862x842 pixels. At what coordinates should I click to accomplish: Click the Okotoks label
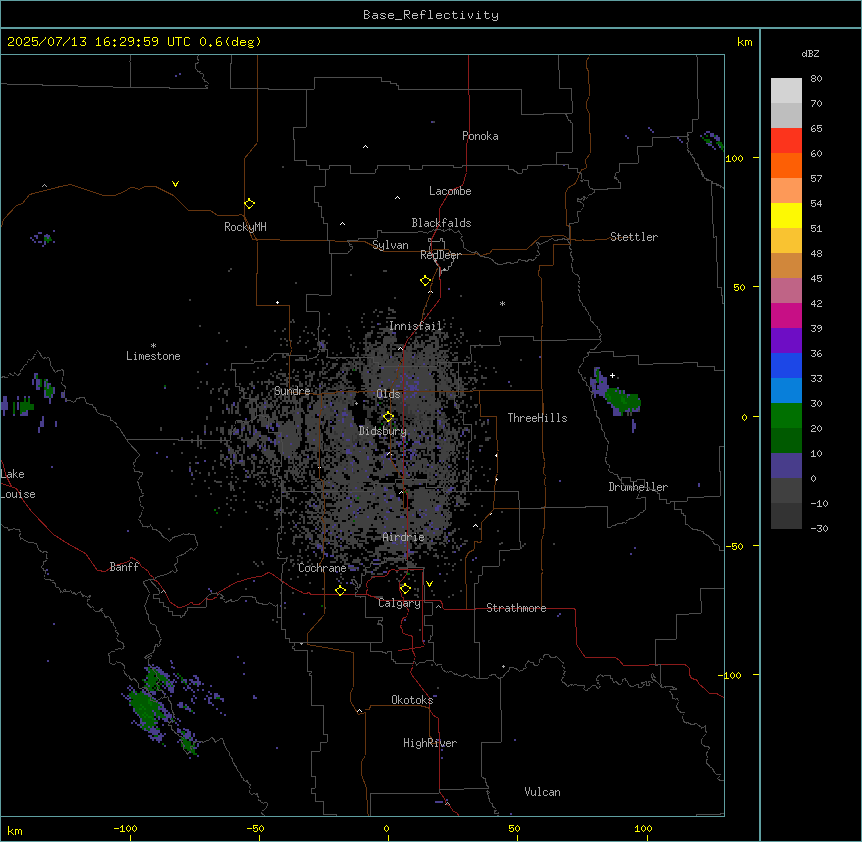pos(412,700)
